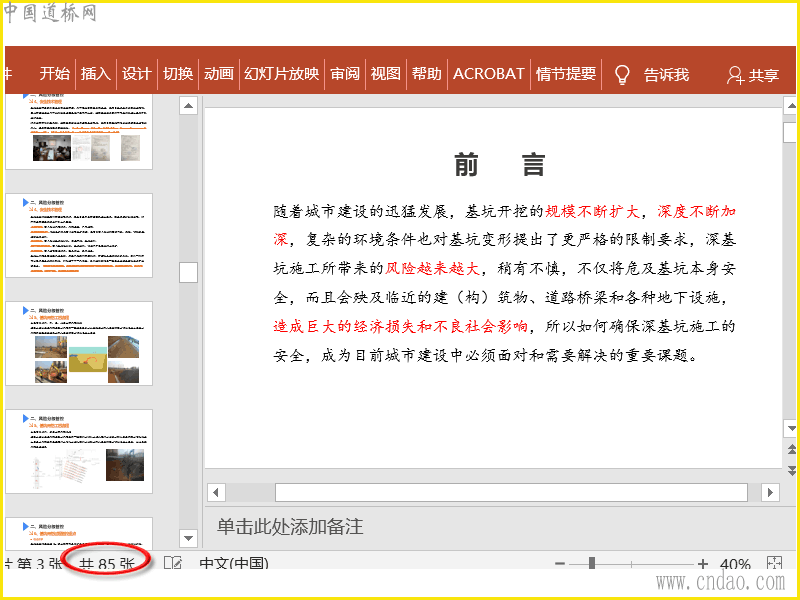
Task: Click the 共享 share button
Action: point(753,75)
